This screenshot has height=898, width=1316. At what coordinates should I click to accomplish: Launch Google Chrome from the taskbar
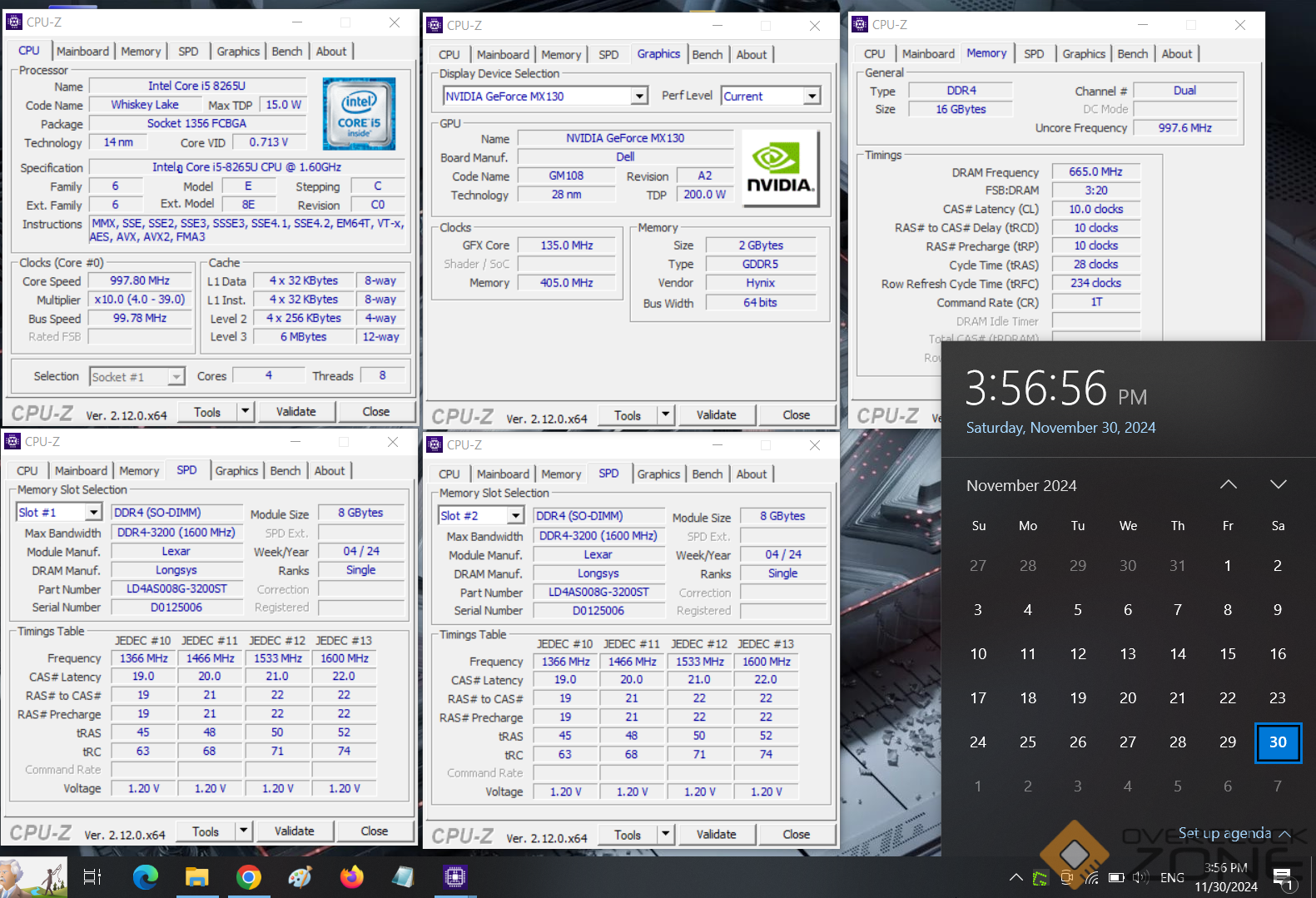pyautogui.click(x=248, y=876)
